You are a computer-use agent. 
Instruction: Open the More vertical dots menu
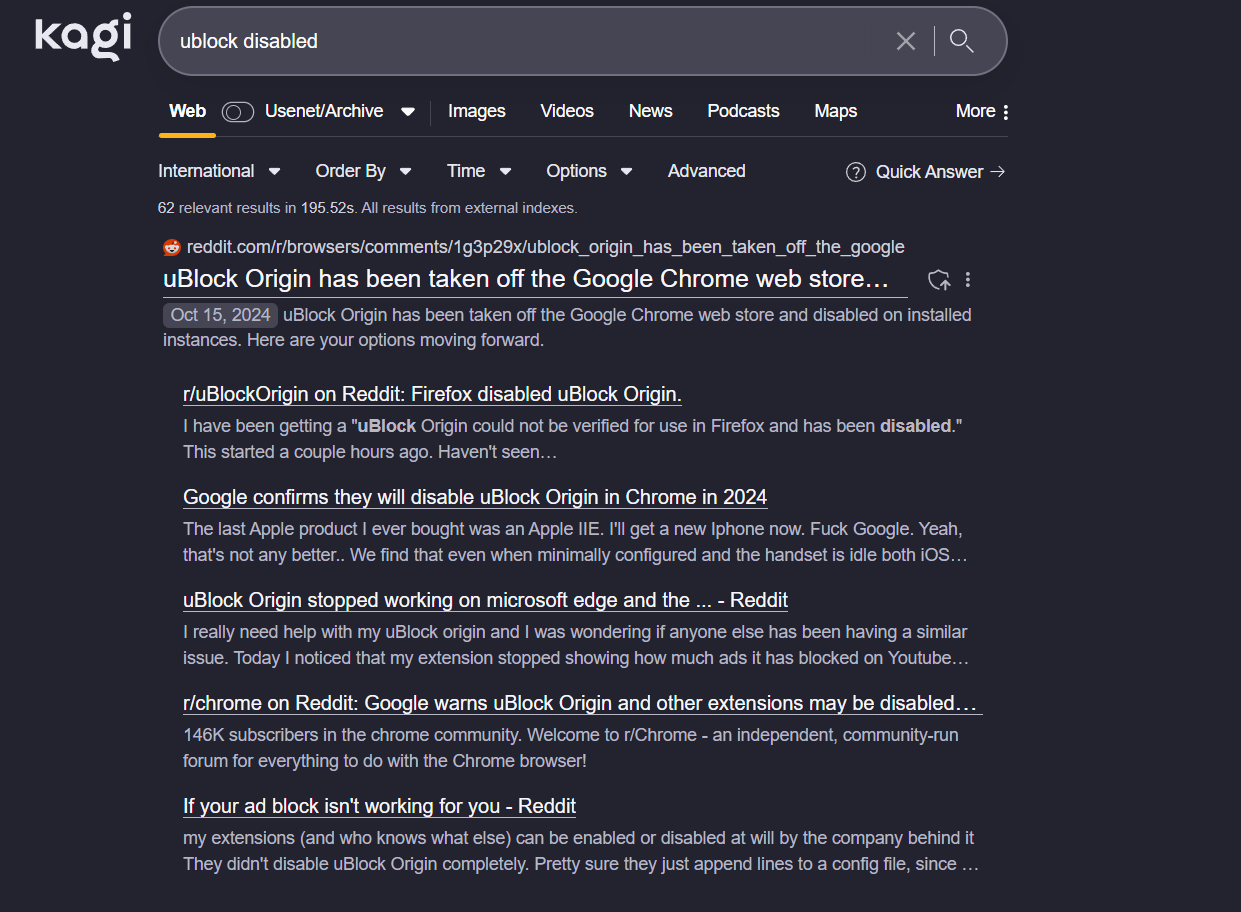pyautogui.click(x=1005, y=112)
